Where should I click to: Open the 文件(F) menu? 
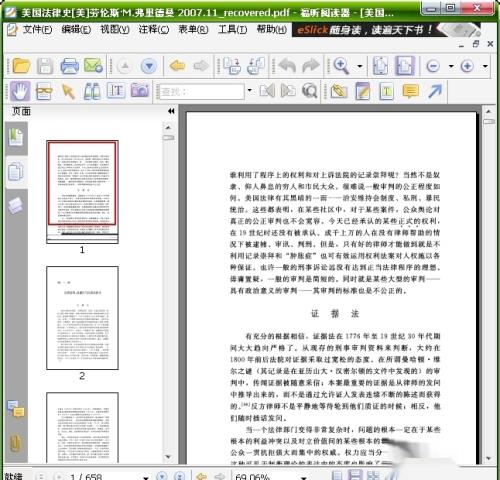[37, 30]
